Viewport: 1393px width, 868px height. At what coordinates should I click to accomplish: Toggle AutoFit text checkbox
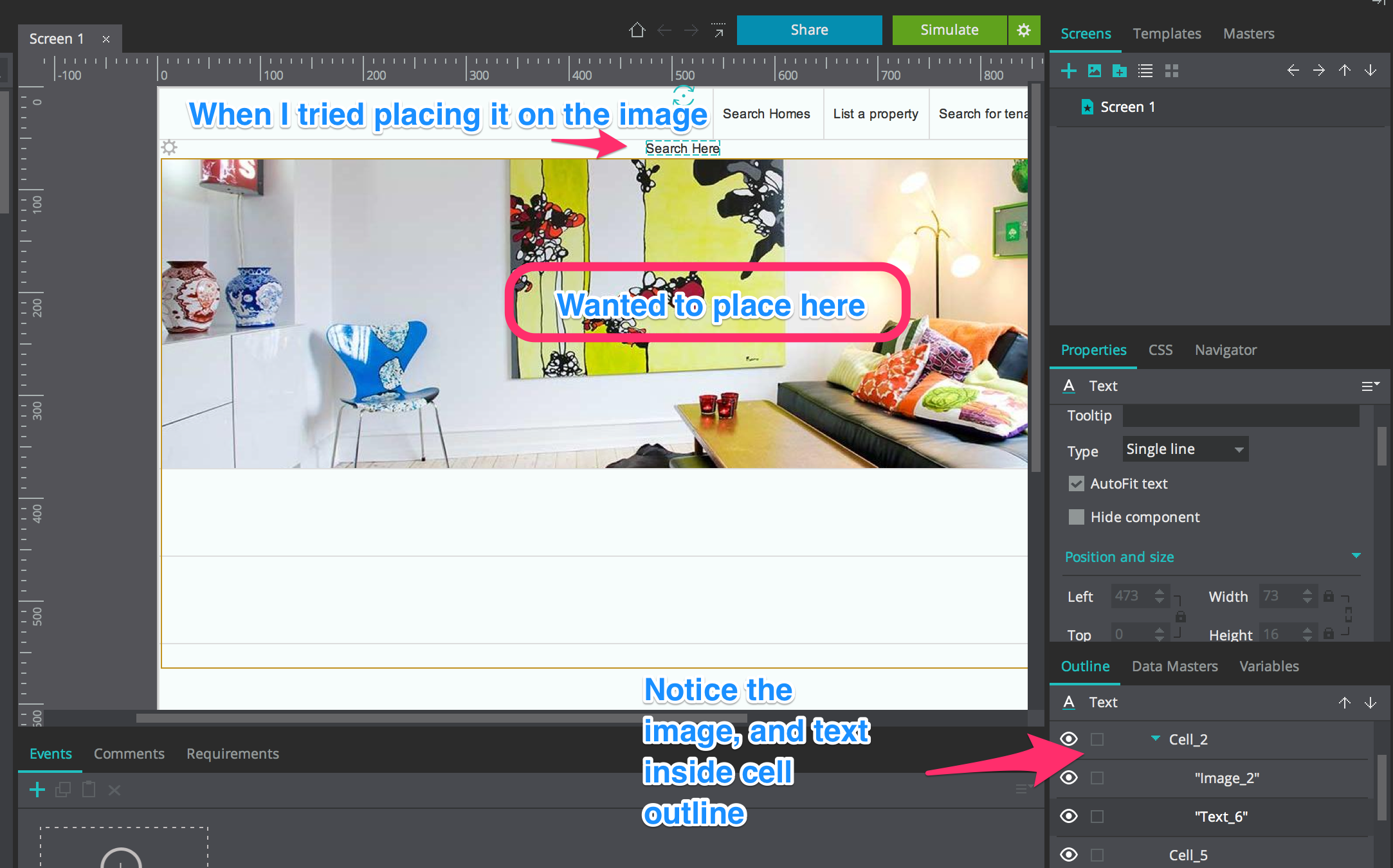point(1076,484)
